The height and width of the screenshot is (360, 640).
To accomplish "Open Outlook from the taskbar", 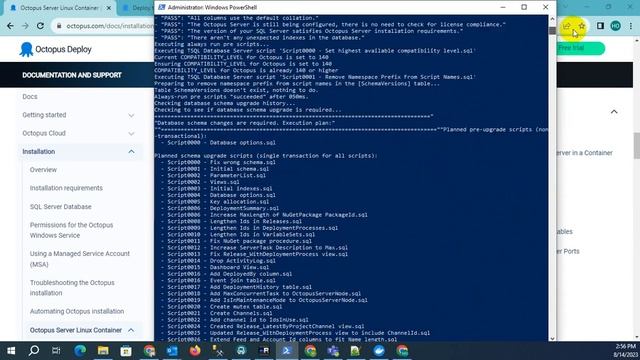I will point(172,351).
